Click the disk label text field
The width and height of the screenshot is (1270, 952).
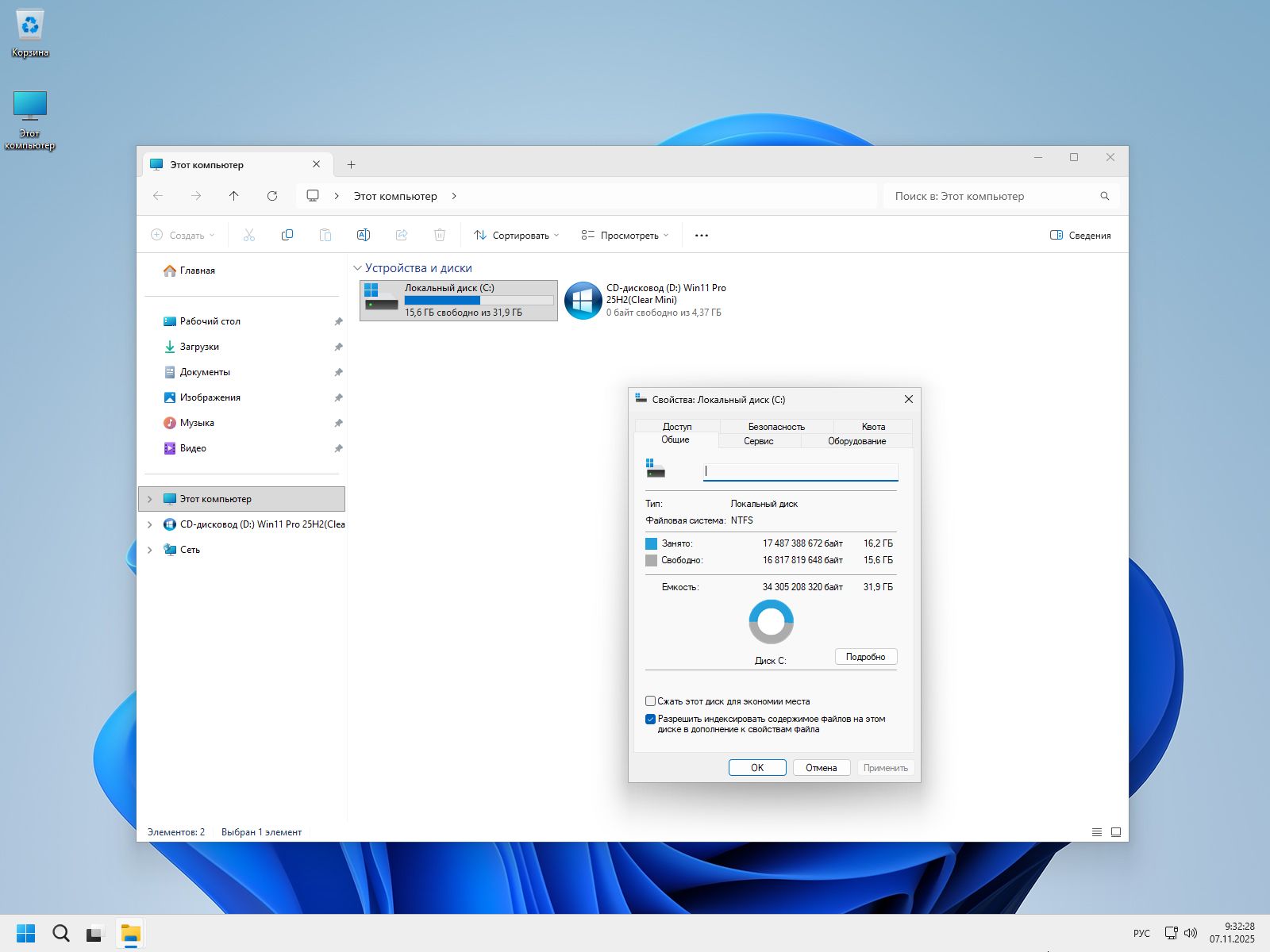tap(800, 471)
